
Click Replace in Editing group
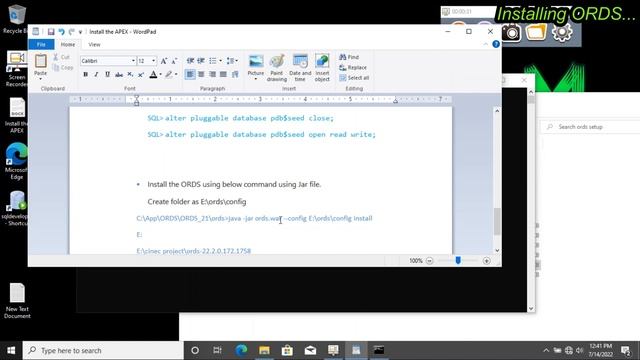pos(353,67)
